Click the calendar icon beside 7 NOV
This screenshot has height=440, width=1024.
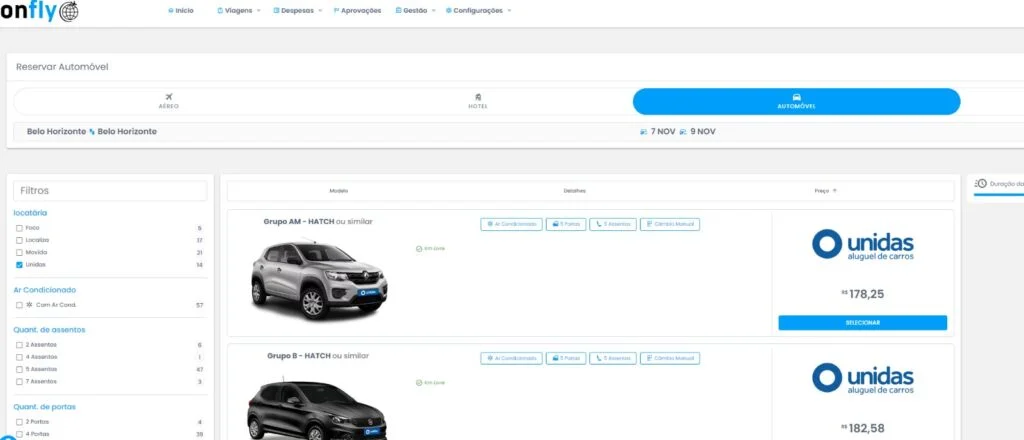(x=643, y=132)
